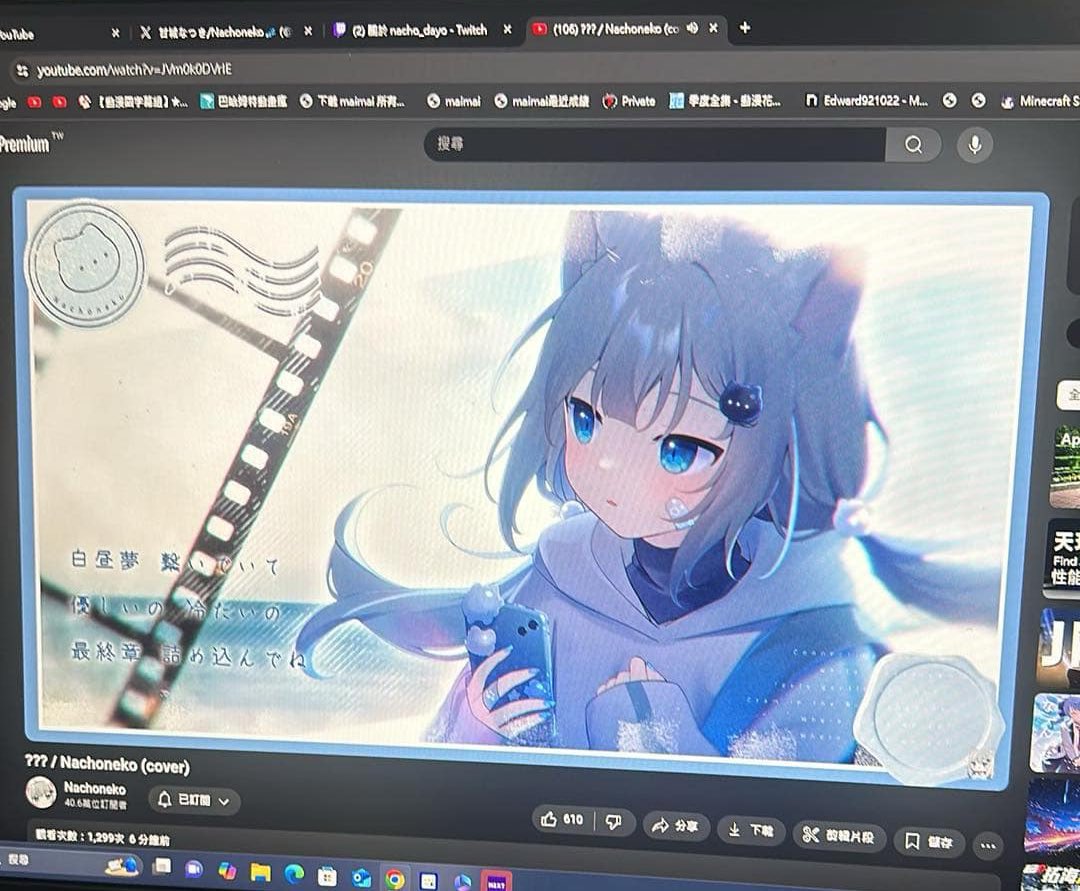Image resolution: width=1080 pixels, height=891 pixels.
Task: Open Outlook from the taskbar
Action: pos(361,878)
